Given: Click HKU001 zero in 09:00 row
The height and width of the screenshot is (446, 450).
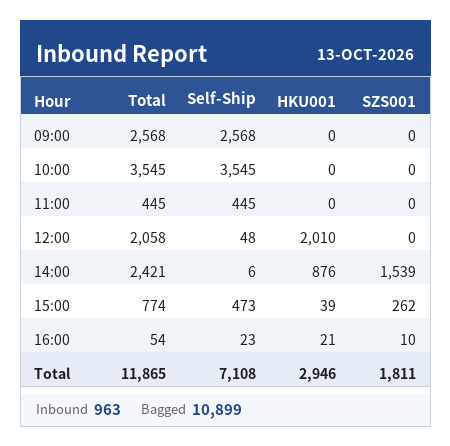Looking at the screenshot, I should point(332,136).
